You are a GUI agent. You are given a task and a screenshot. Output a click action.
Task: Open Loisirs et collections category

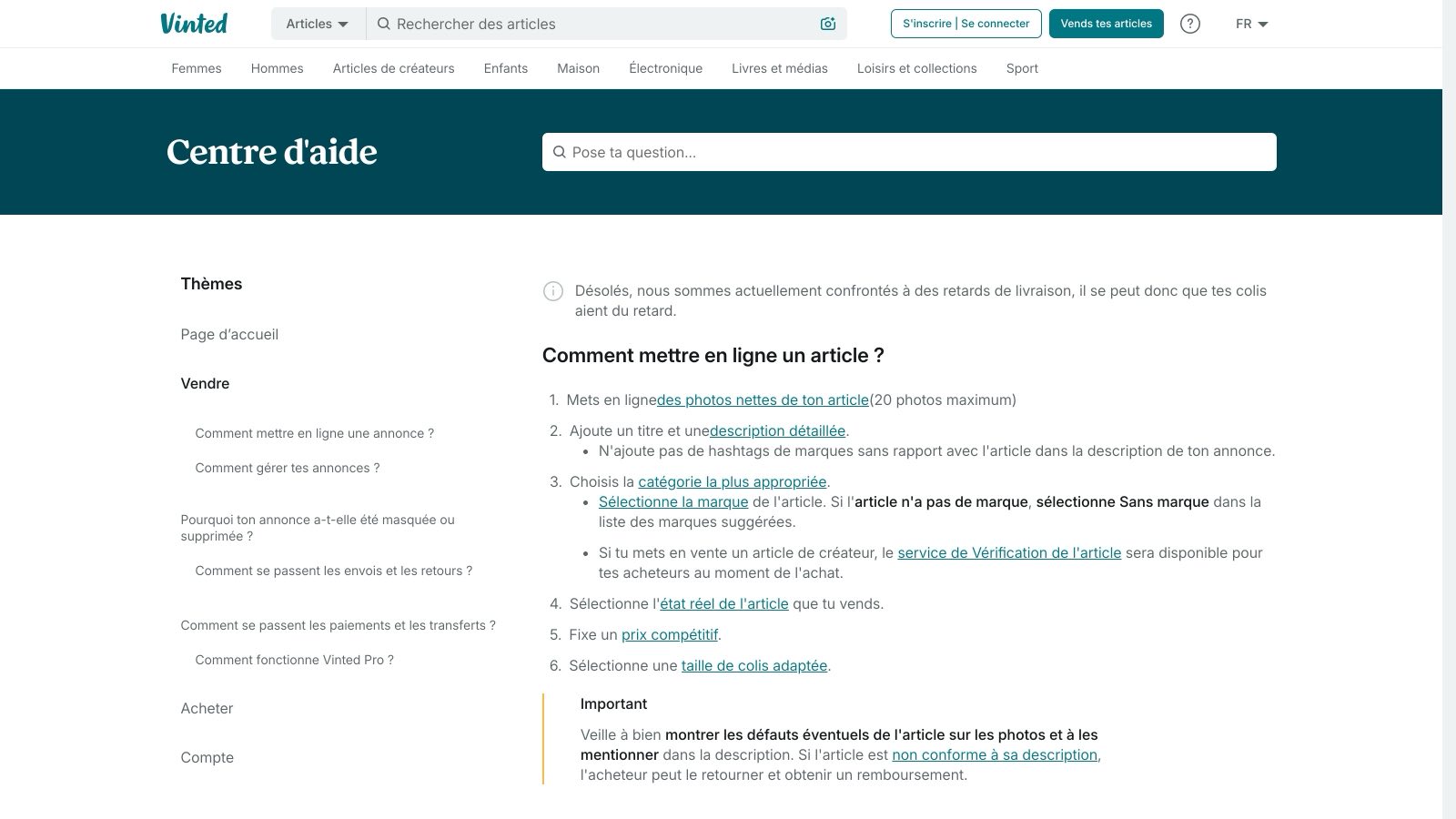[917, 68]
